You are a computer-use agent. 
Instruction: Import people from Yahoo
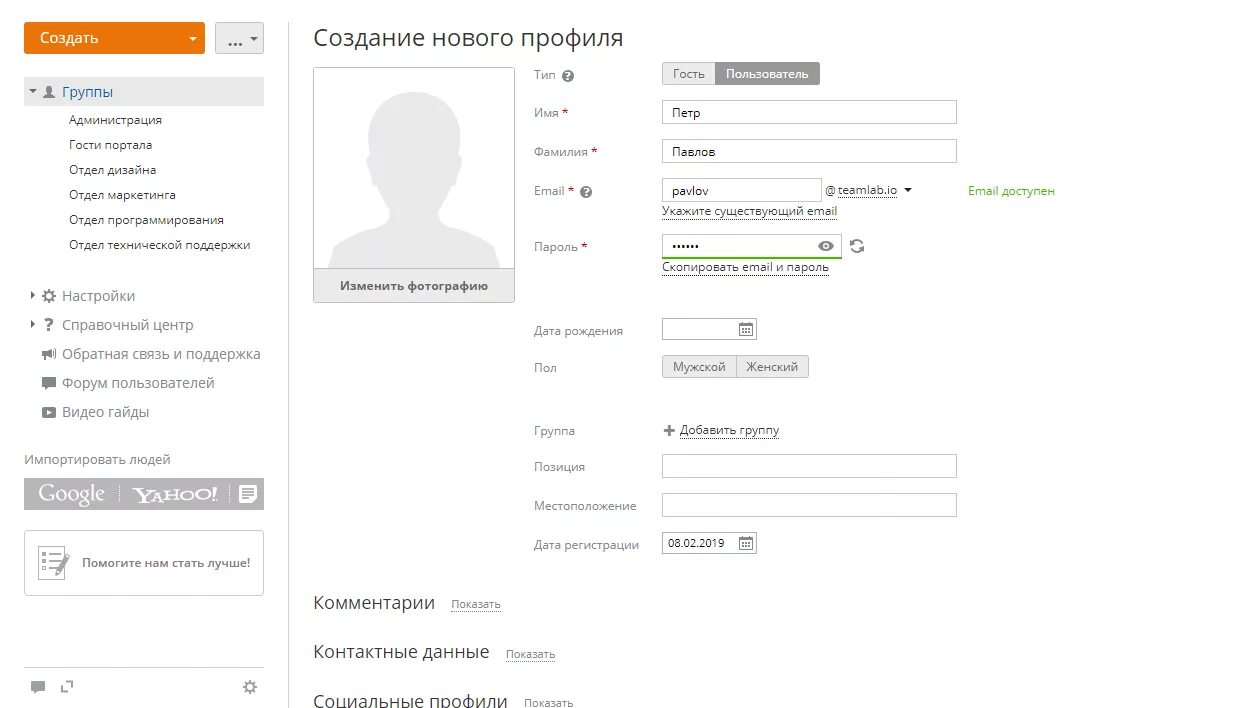pos(175,494)
